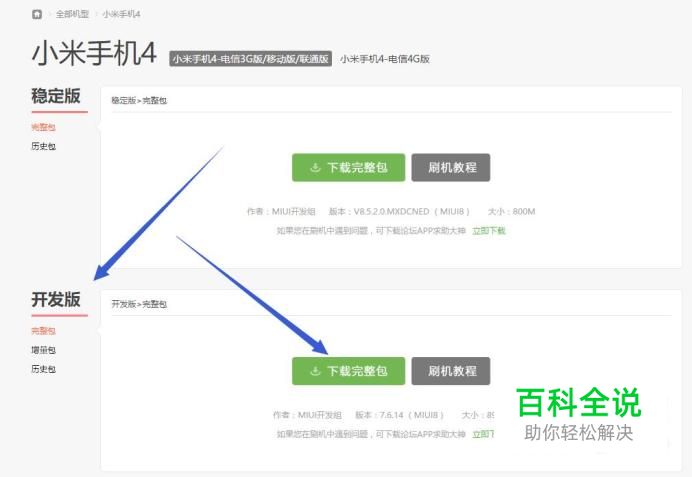Click 稳定版>完整包 panel title
Image resolution: width=692 pixels, height=477 pixels.
pyautogui.click(x=139, y=100)
